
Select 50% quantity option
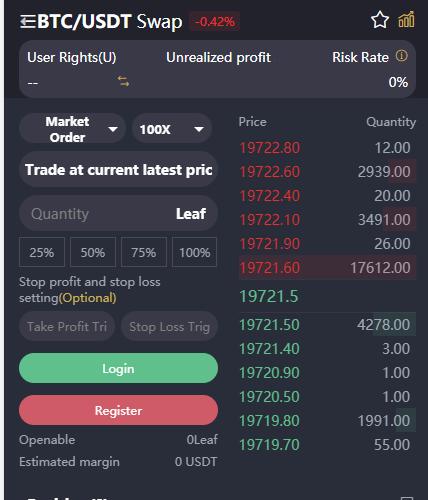click(93, 252)
